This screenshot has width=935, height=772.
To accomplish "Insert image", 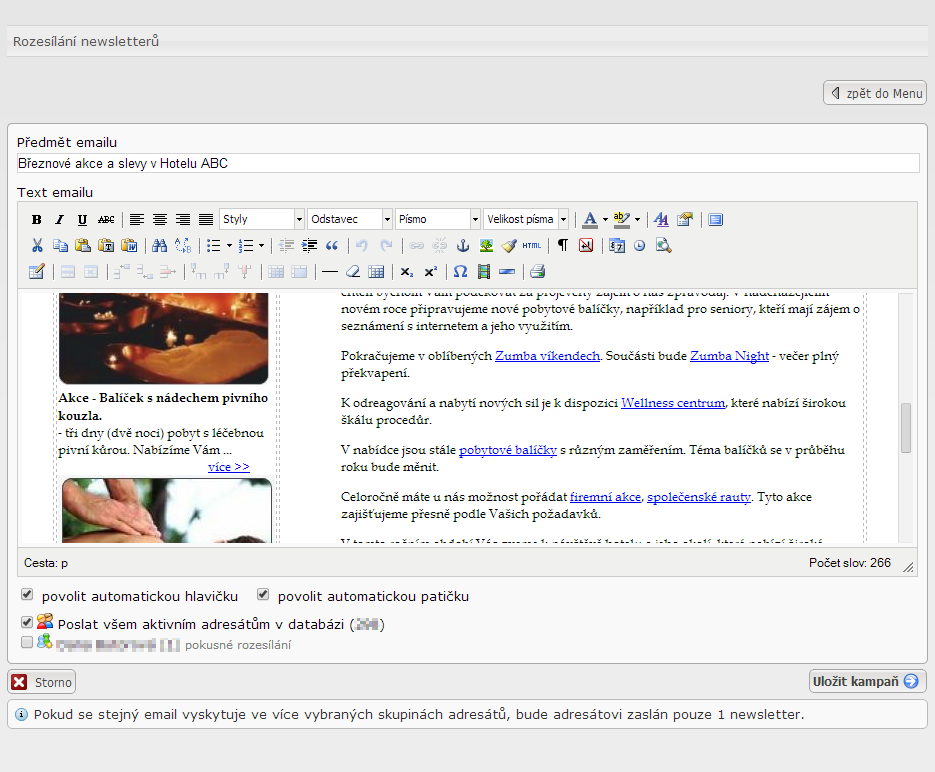I will pos(486,246).
